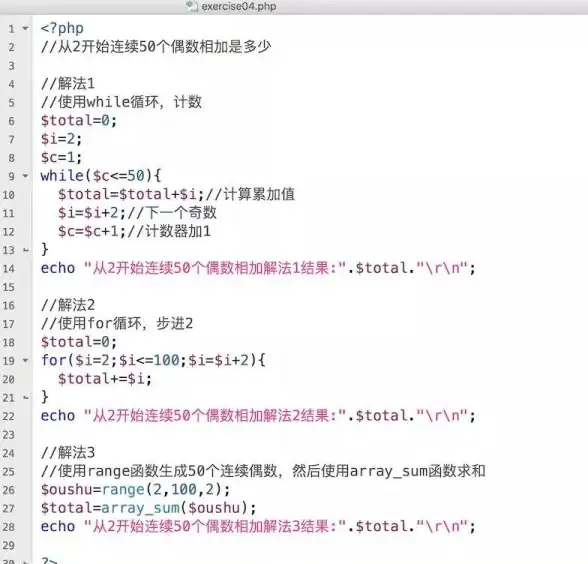Click the <?php opening tag
The width and height of the screenshot is (588, 564).
62,28
